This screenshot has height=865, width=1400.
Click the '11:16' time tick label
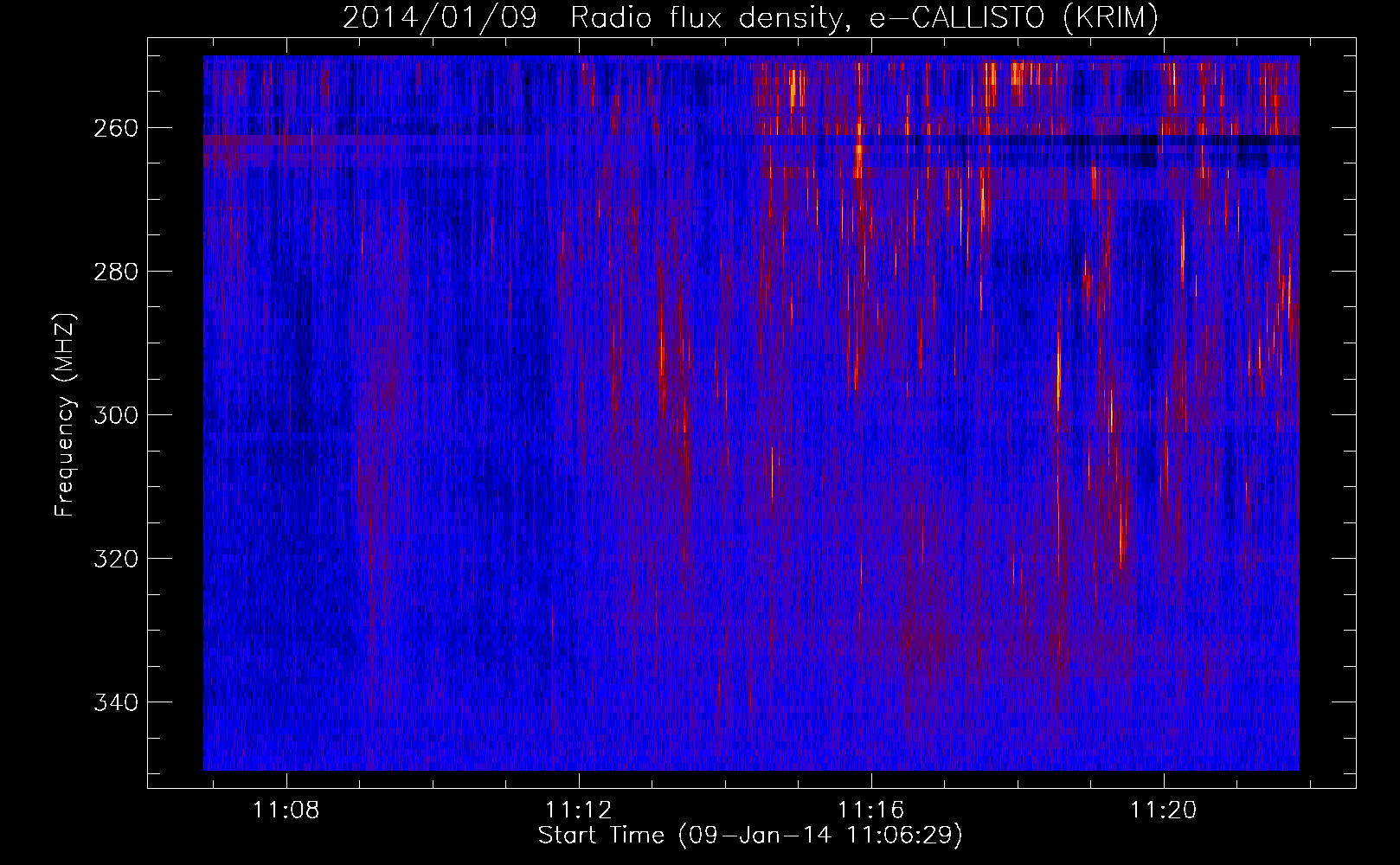pos(871,811)
